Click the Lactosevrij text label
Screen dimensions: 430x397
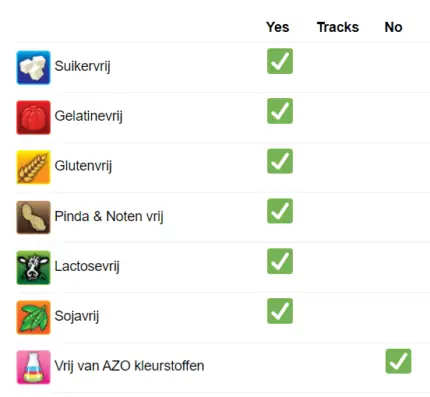[x=87, y=266]
